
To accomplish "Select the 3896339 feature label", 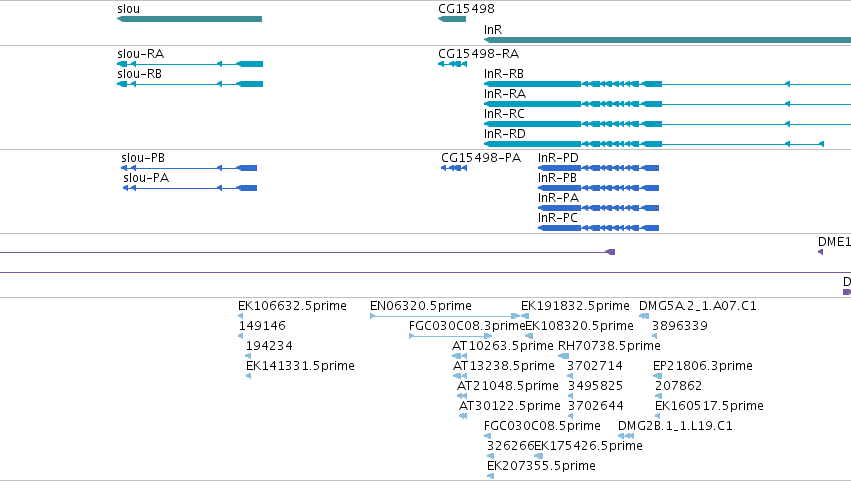I will pyautogui.click(x=679, y=326).
